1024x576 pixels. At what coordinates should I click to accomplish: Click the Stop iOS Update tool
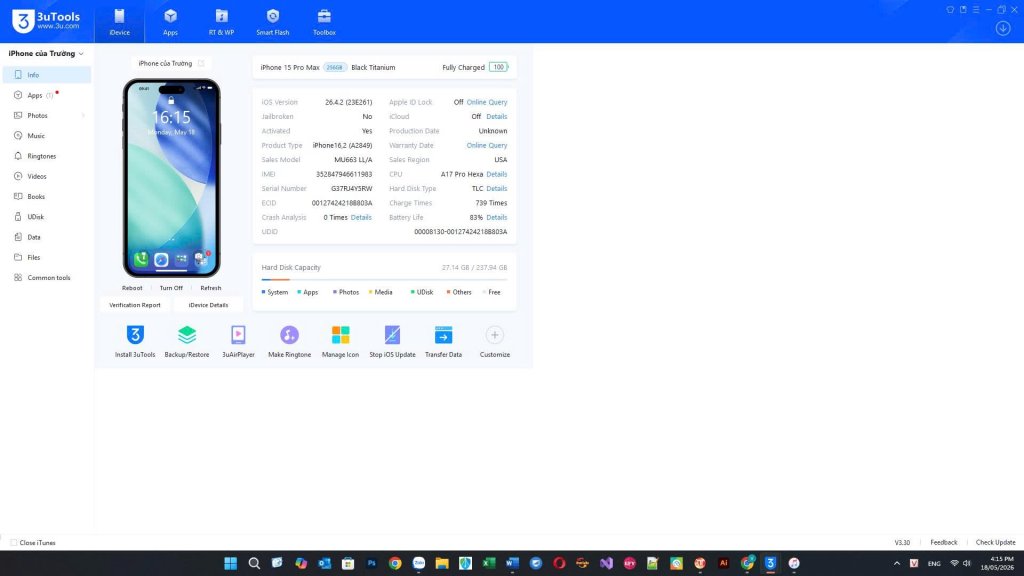392,341
